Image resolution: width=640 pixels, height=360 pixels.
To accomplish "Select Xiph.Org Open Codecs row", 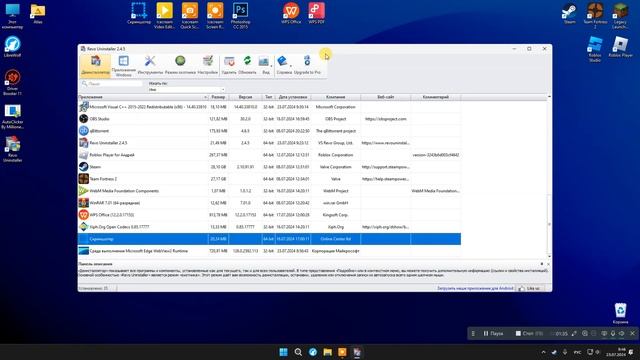I will click(269, 227).
